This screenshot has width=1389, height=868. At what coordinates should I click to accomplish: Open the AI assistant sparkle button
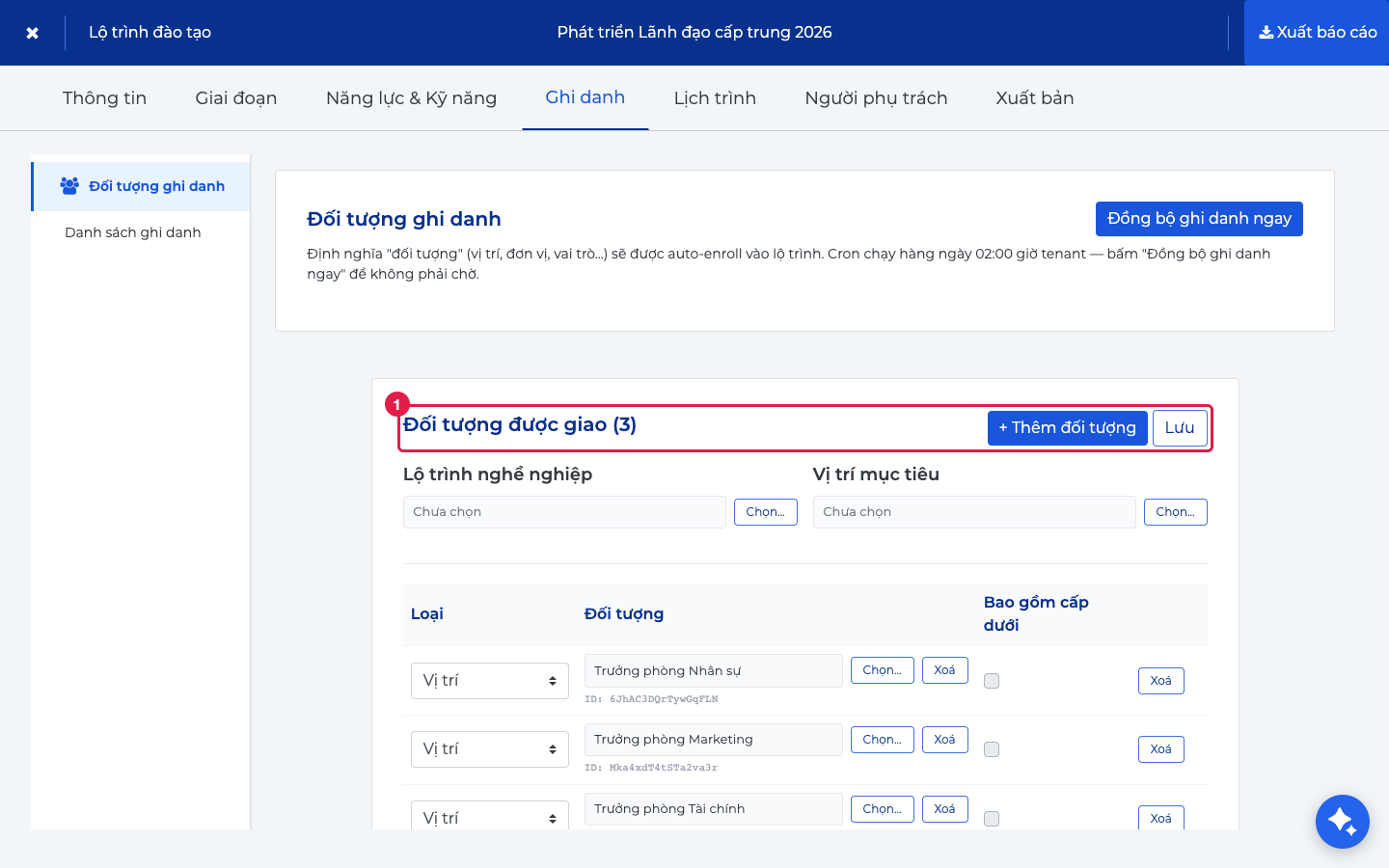coord(1342,822)
